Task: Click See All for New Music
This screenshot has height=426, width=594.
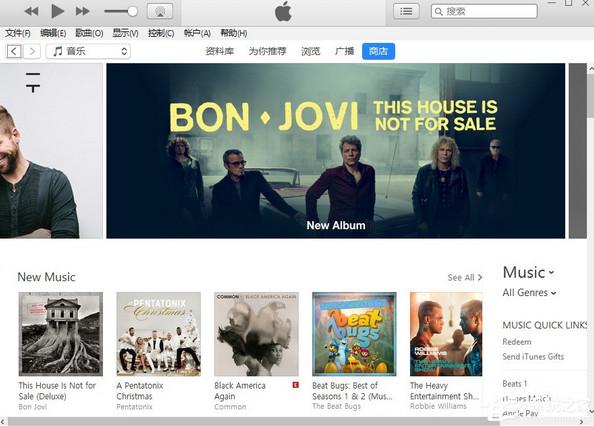Action: click(x=464, y=278)
